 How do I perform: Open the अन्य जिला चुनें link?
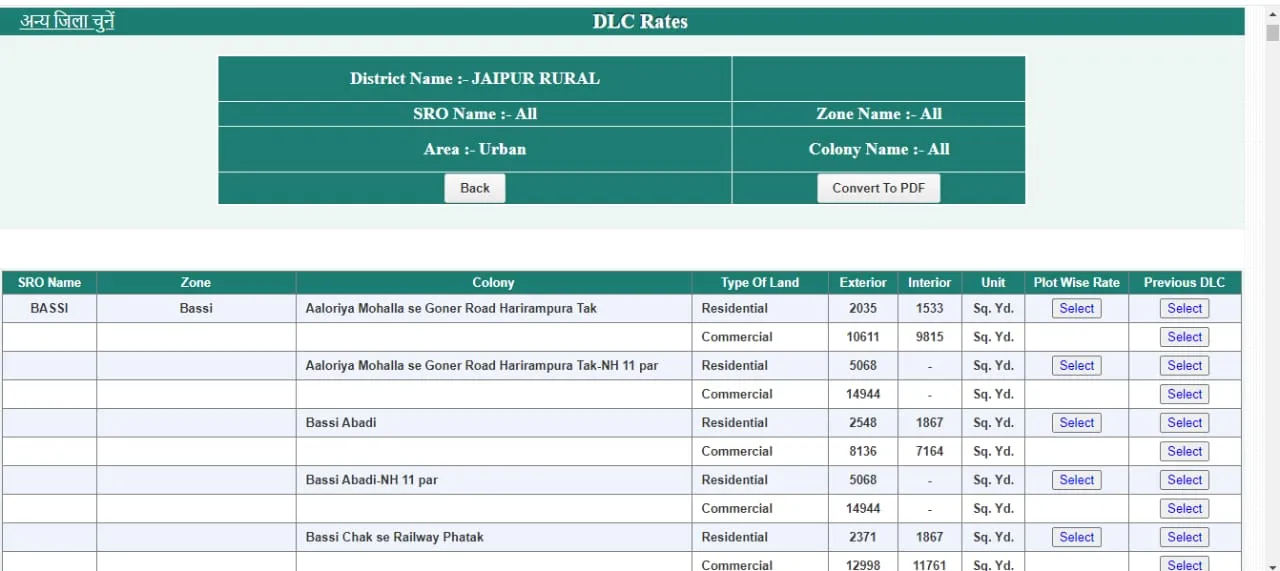pos(67,21)
